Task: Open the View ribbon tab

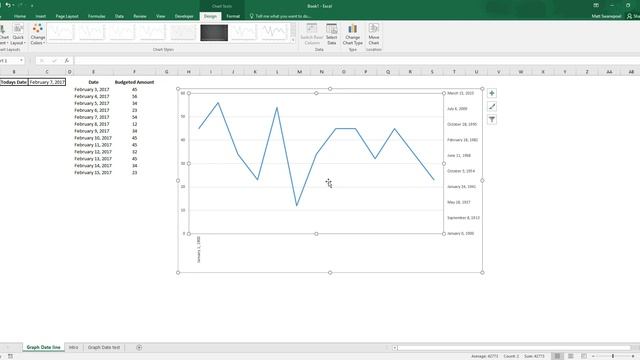Action: [160, 16]
